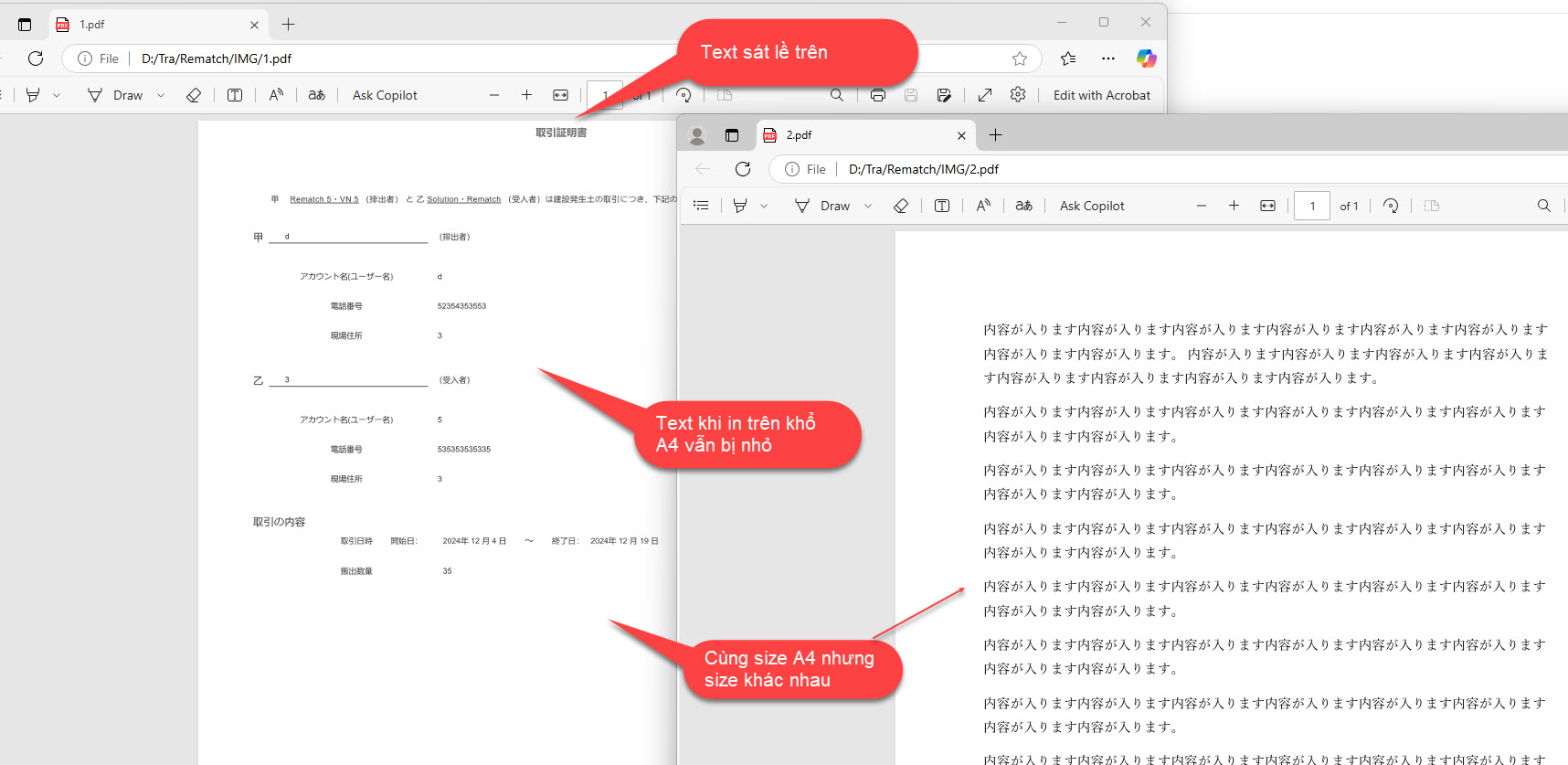Screen dimensions: 1568x765
Task: Toggle the Add text tool in 1.pdf
Action: (235, 95)
